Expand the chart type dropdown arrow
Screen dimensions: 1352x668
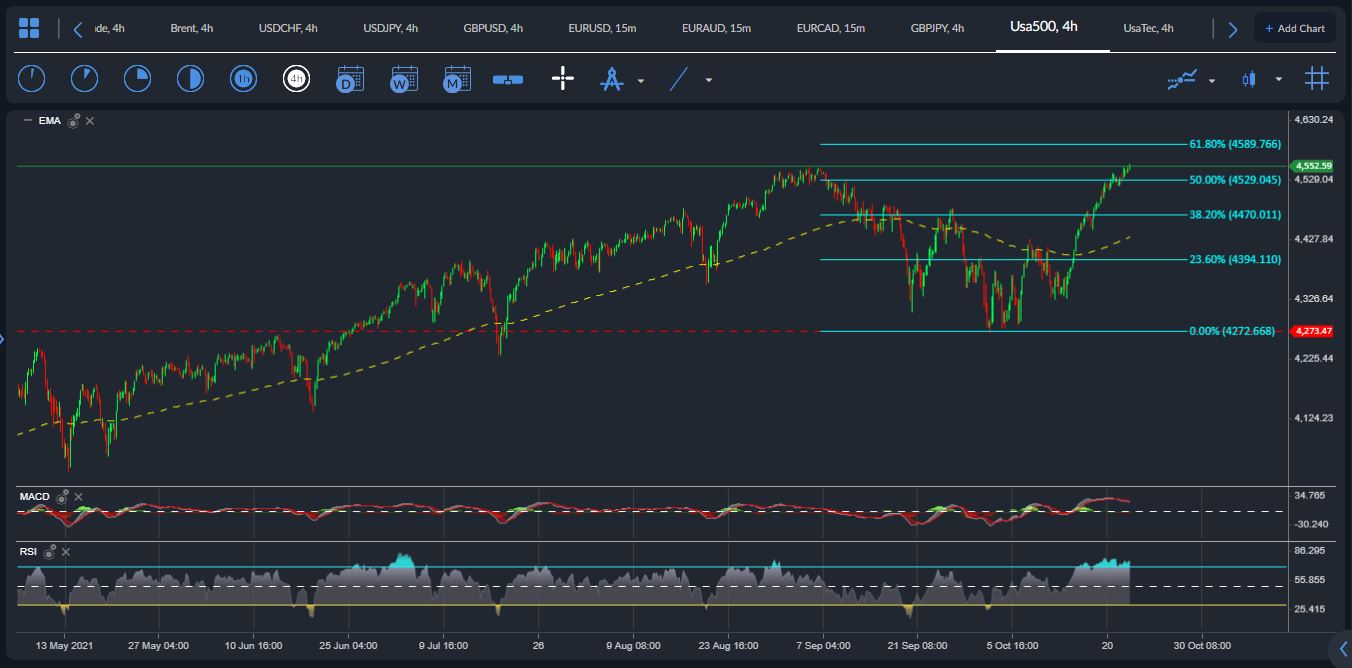pyautogui.click(x=1279, y=80)
